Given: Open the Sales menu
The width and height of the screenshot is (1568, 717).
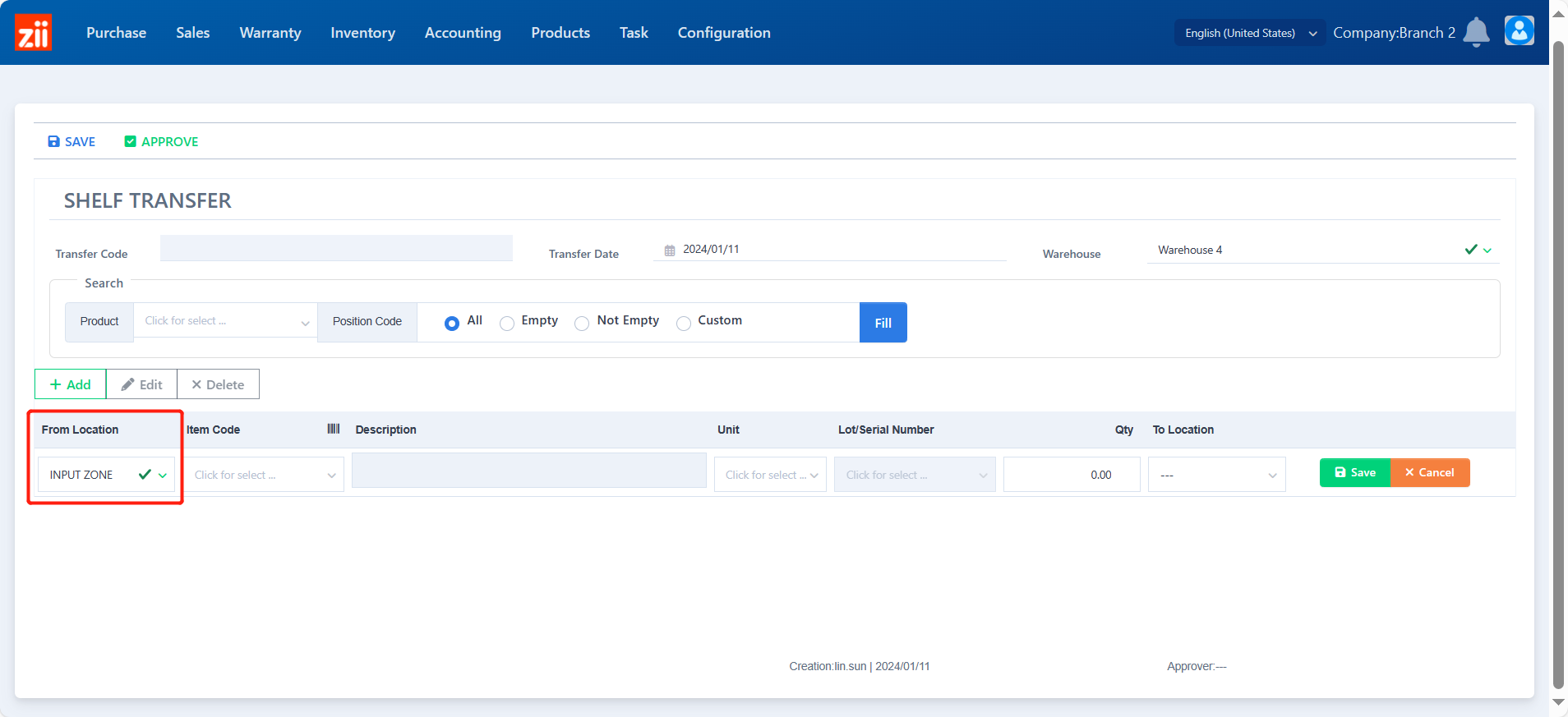Looking at the screenshot, I should click(x=192, y=33).
